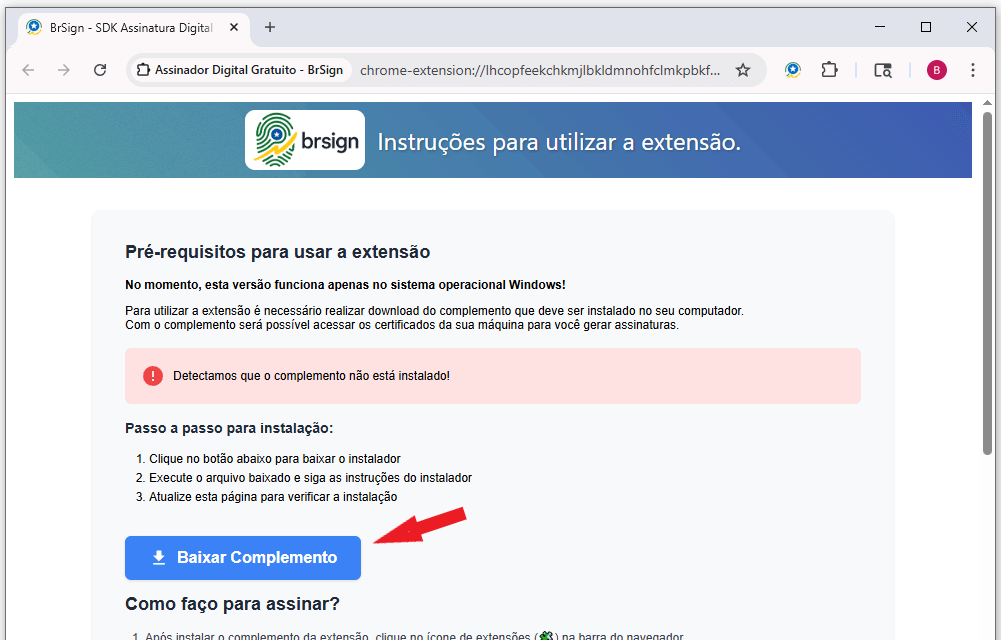Click the search tabs icon in toolbar
The image size is (1001, 640).
coord(883,70)
